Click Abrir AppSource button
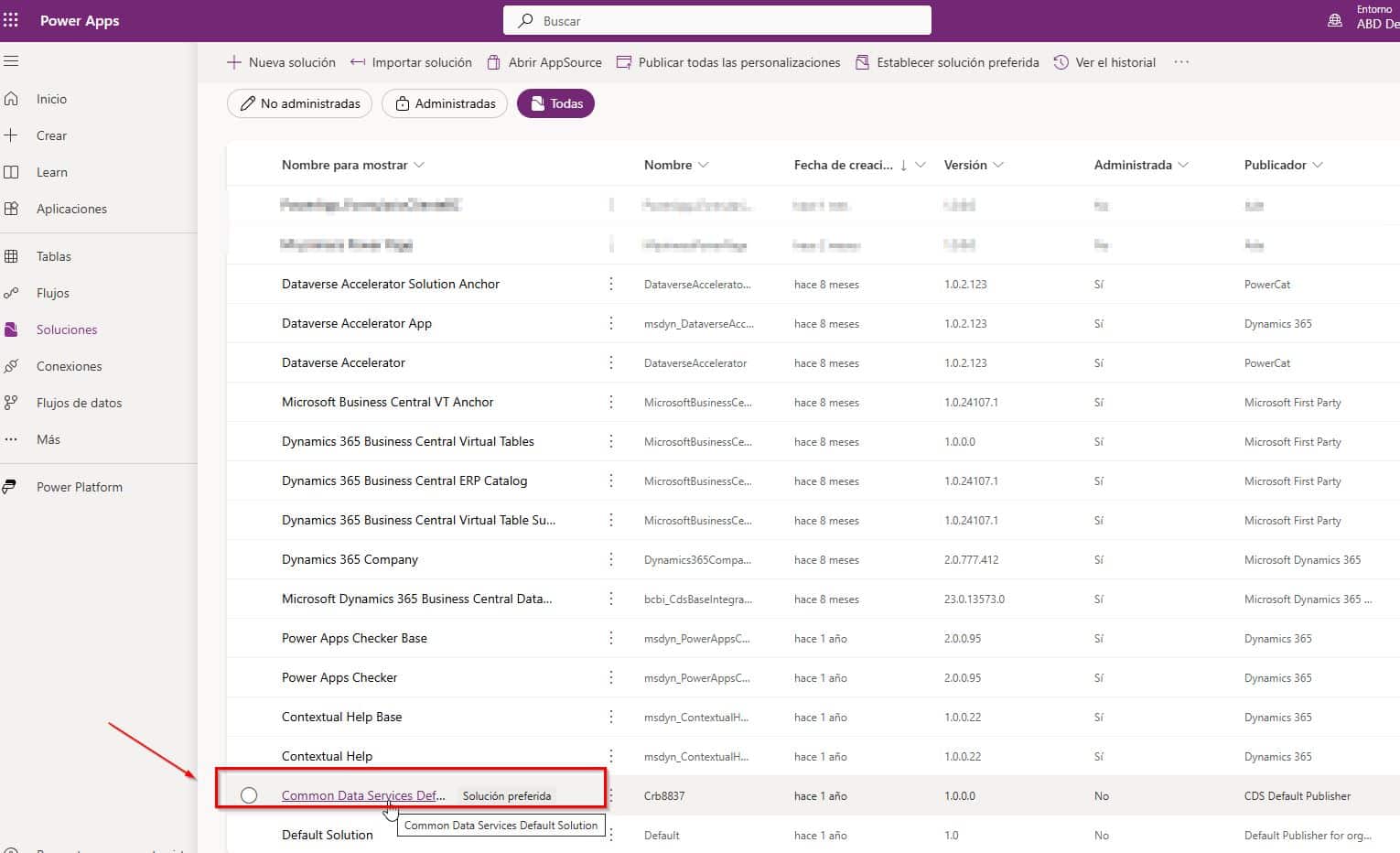Image resolution: width=1400 pixels, height=853 pixels. pos(544,62)
